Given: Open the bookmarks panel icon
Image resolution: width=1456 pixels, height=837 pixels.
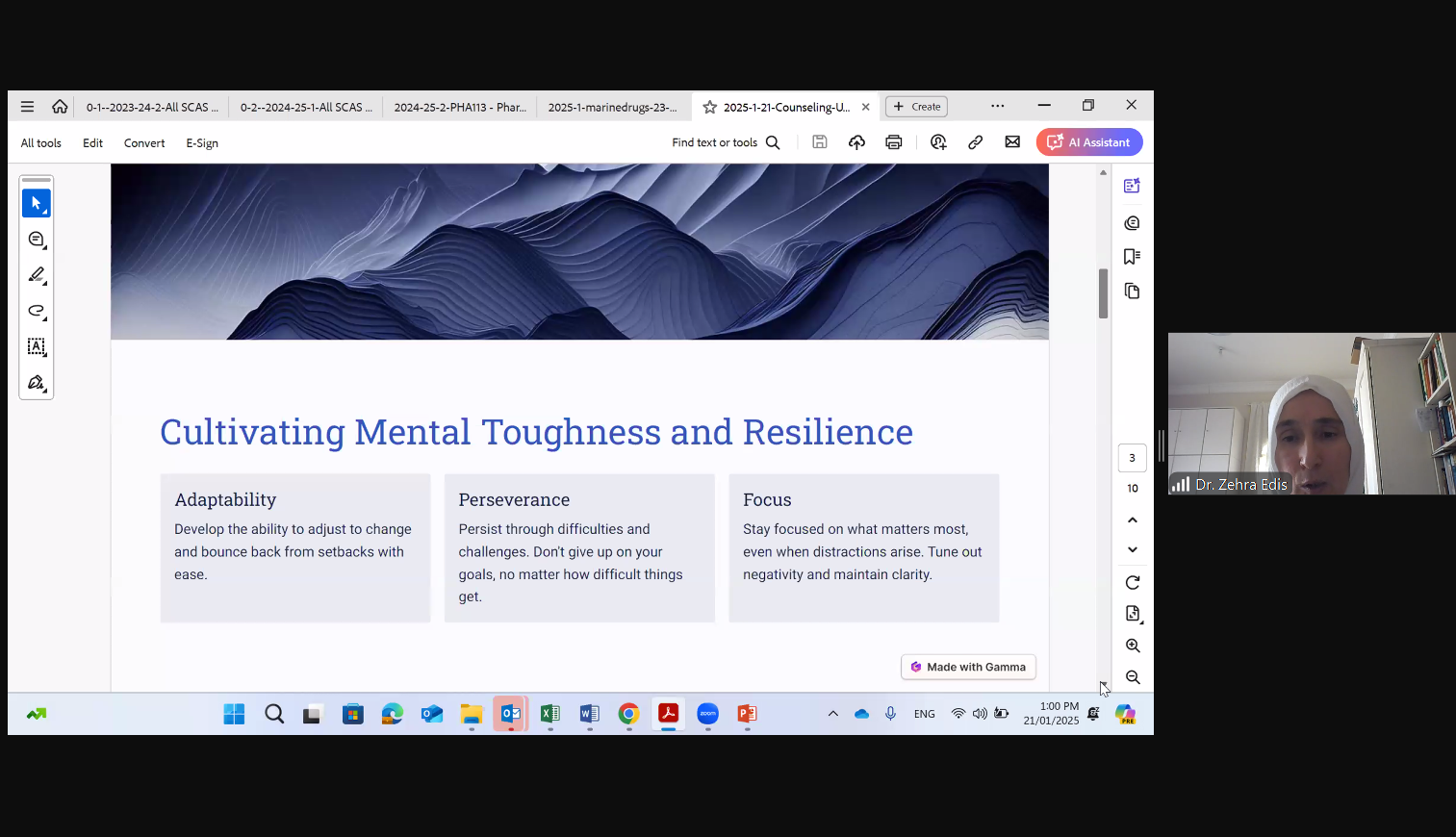Looking at the screenshot, I should pyautogui.click(x=1132, y=257).
